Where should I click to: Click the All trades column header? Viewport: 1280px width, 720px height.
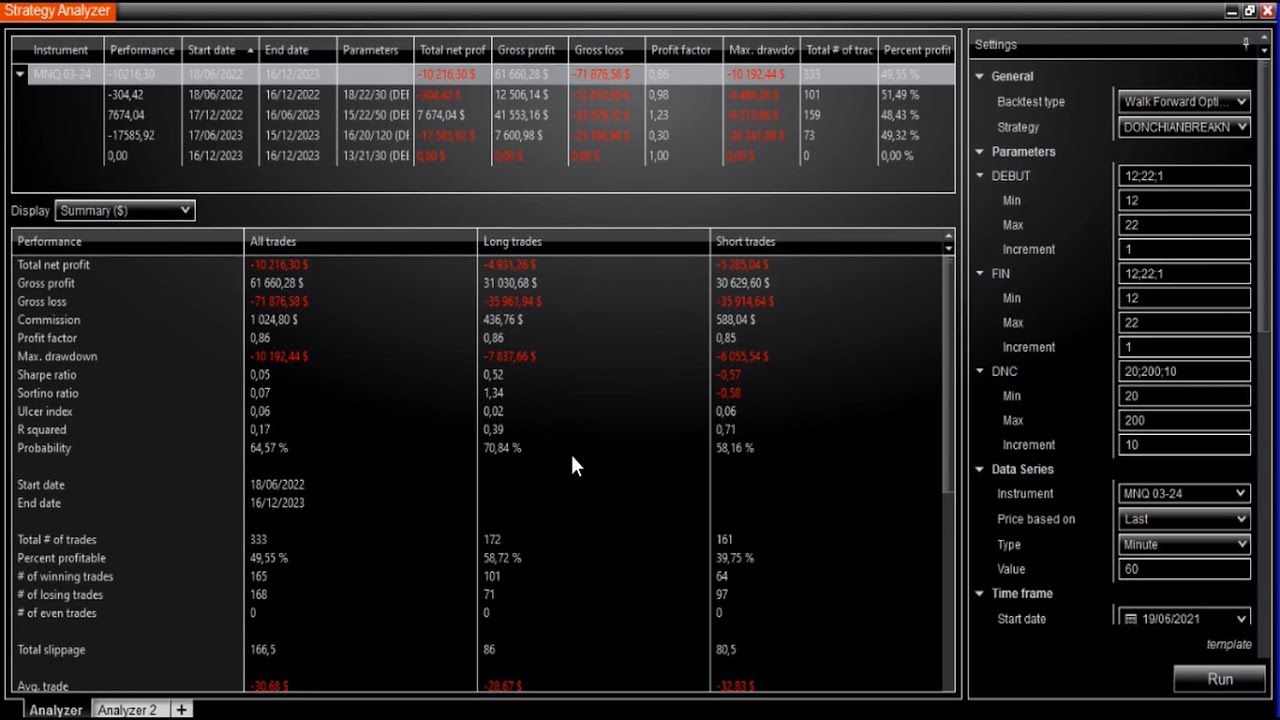tap(360, 241)
